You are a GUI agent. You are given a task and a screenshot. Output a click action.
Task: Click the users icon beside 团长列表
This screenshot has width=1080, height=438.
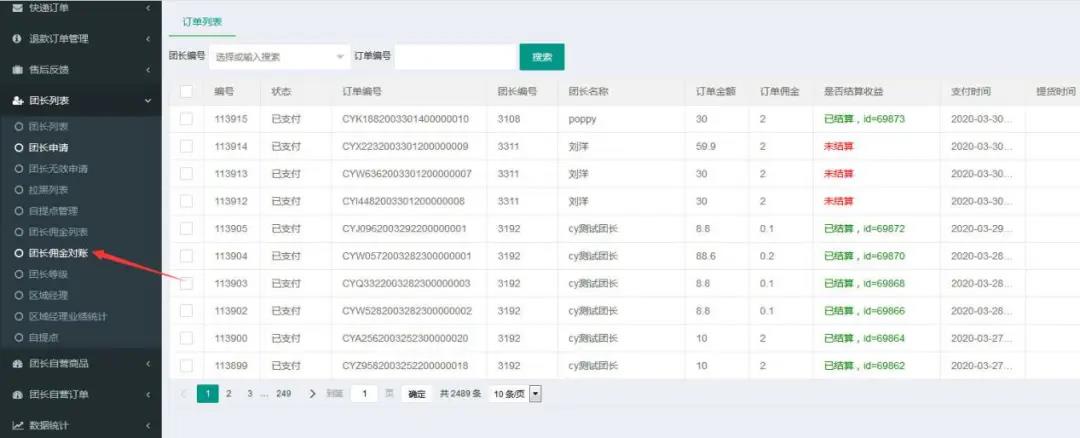click(17, 101)
